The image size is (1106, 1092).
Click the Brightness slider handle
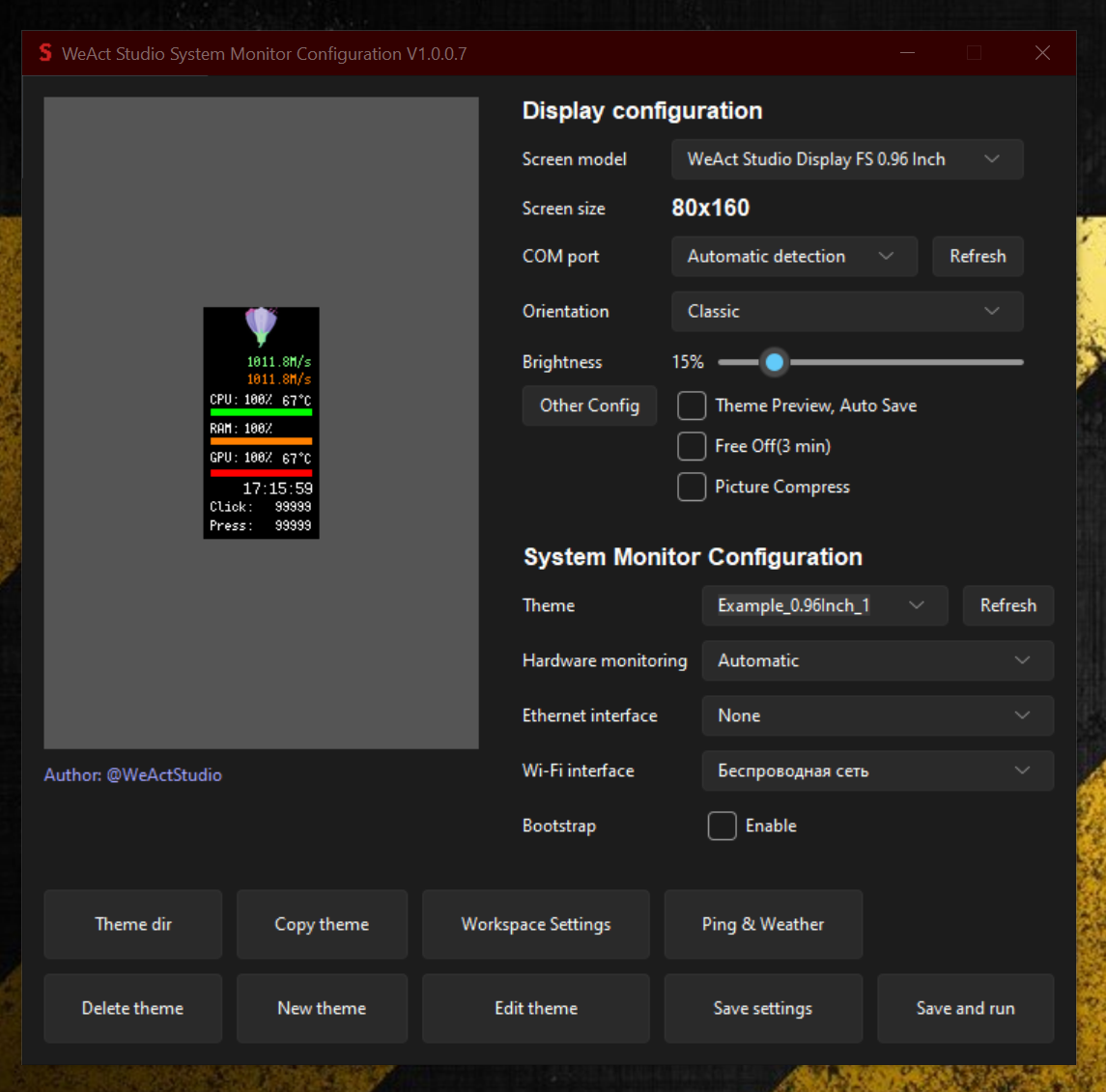point(774,362)
